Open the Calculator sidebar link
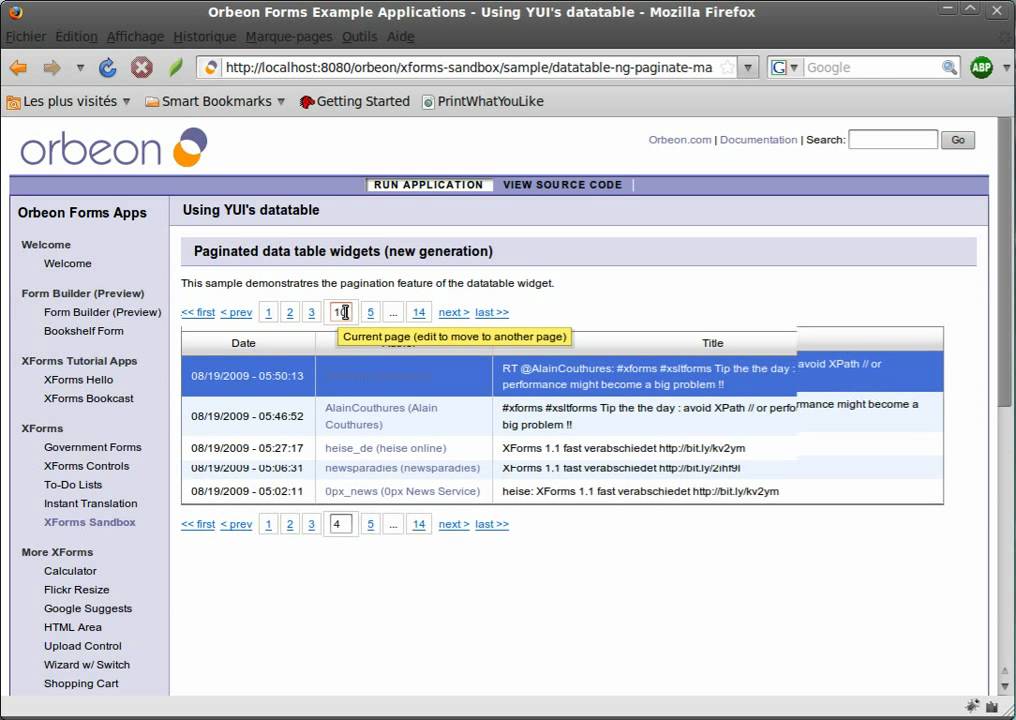 click(70, 571)
